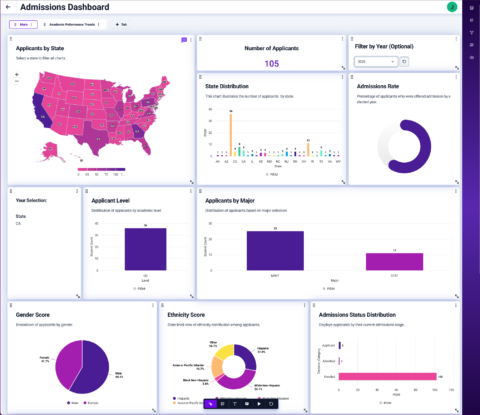
Task: Add a new tab with the + Tab button
Action: pyautogui.click(x=121, y=24)
